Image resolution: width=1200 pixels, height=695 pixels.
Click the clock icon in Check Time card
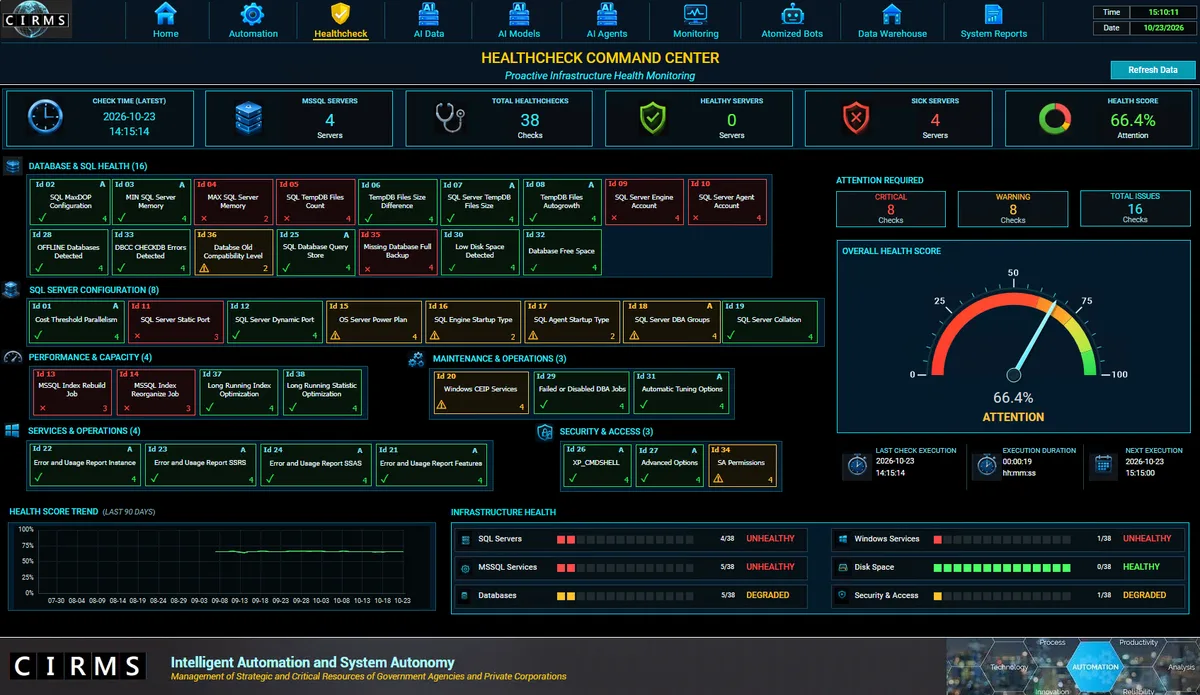[45, 117]
